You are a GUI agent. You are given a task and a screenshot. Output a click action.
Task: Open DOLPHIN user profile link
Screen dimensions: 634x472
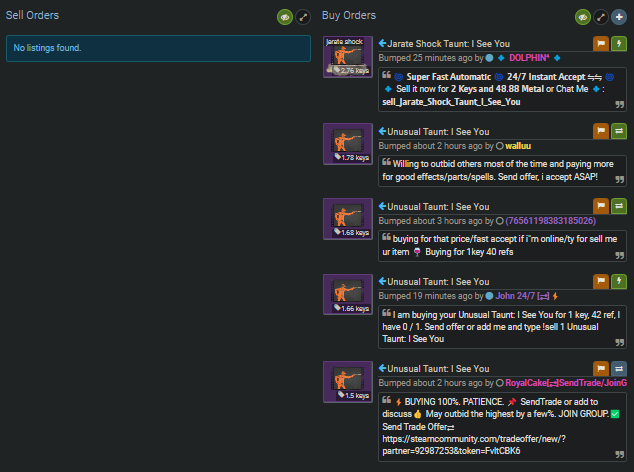(529, 58)
